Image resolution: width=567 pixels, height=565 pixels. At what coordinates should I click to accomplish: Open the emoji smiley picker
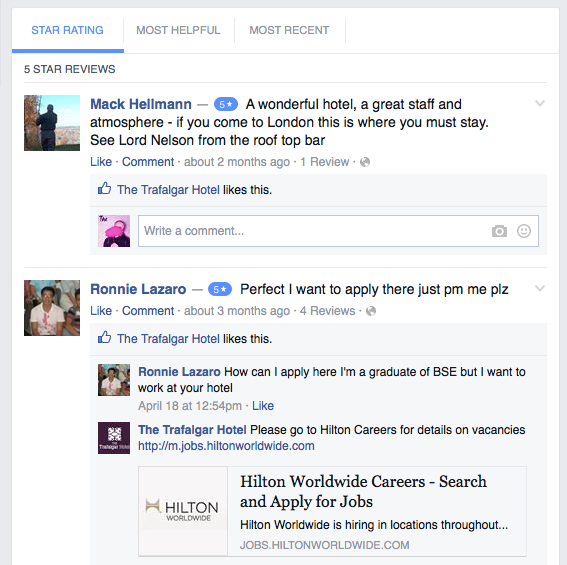pos(524,231)
